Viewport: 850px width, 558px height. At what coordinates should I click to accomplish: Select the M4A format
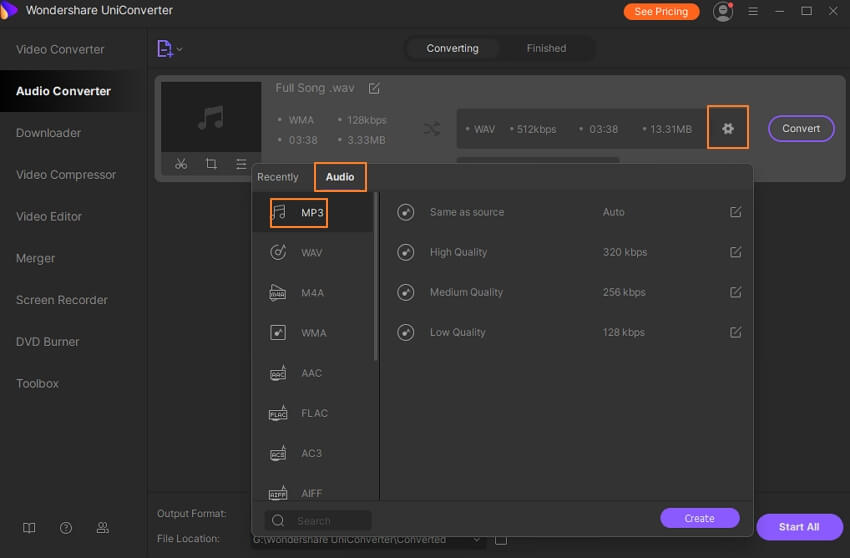(x=313, y=293)
